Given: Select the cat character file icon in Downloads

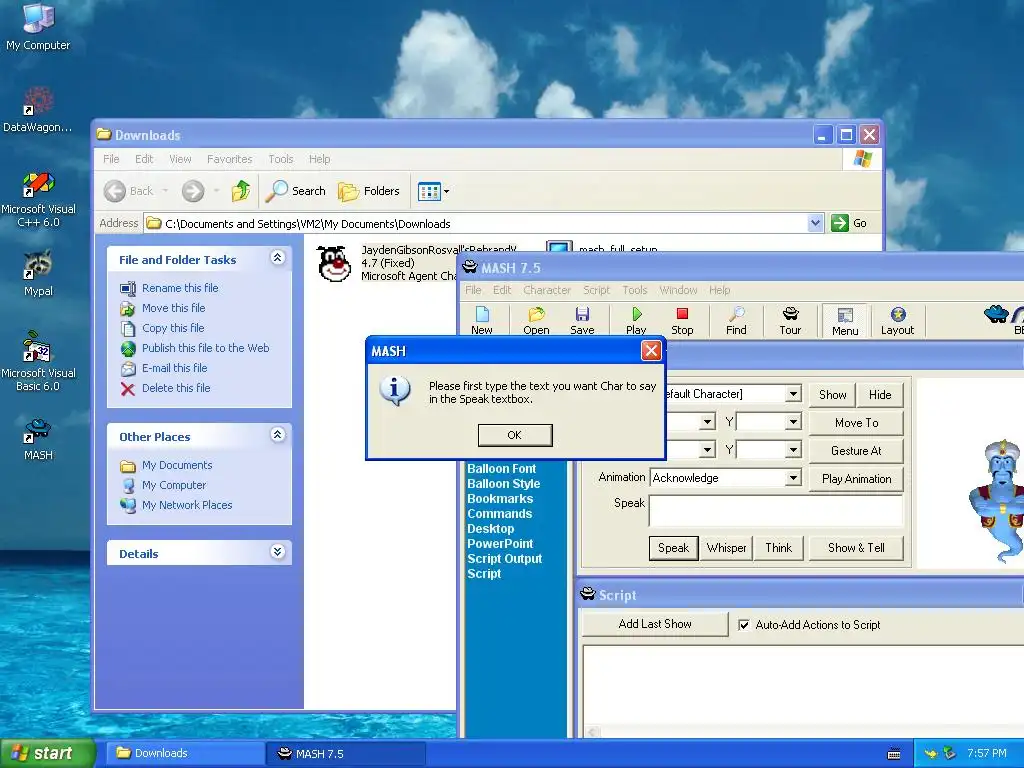Looking at the screenshot, I should coord(334,264).
